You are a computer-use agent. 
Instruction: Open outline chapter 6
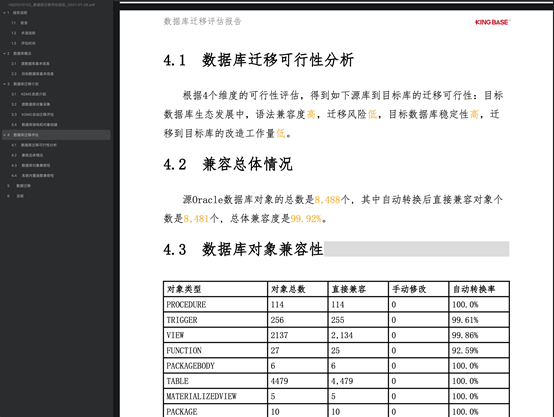coord(16,196)
